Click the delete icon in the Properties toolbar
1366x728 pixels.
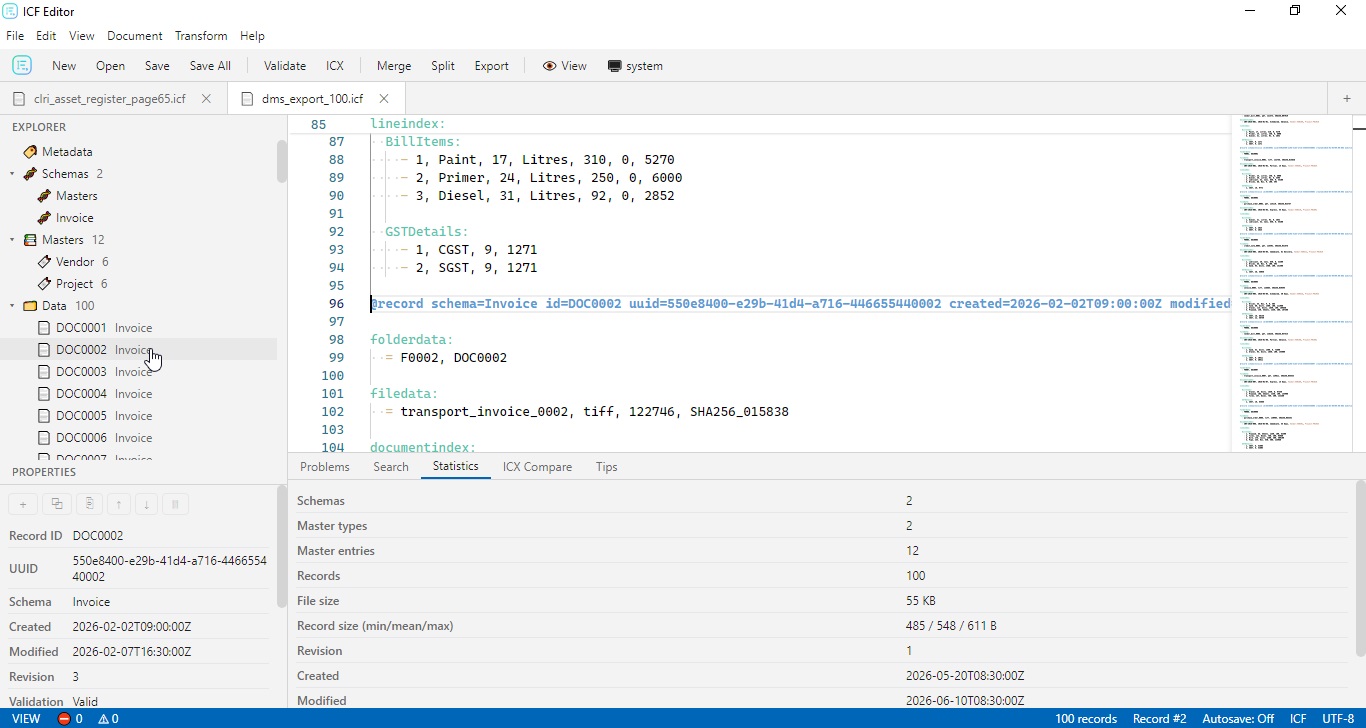point(175,504)
